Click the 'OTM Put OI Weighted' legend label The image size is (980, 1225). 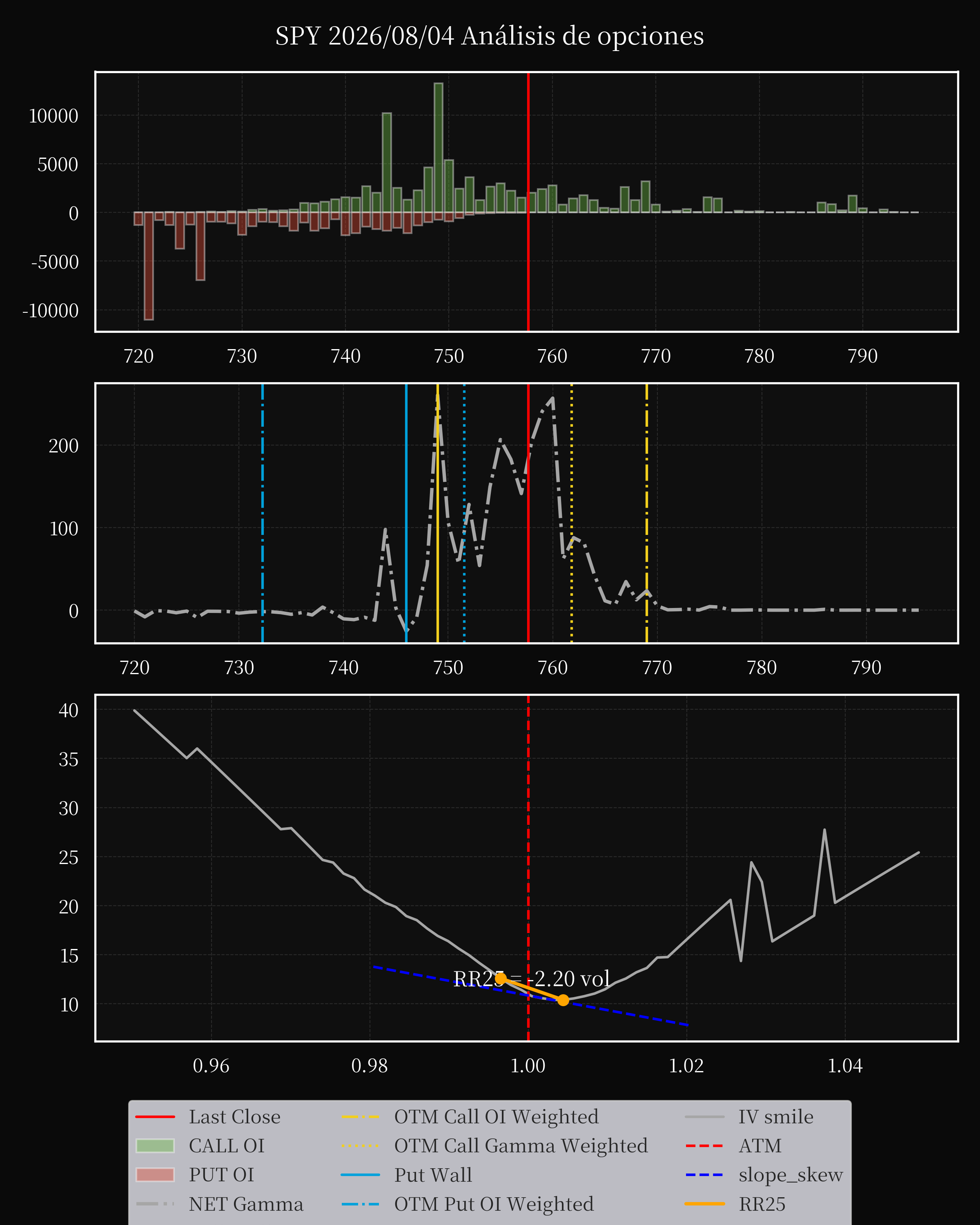pos(494,1204)
